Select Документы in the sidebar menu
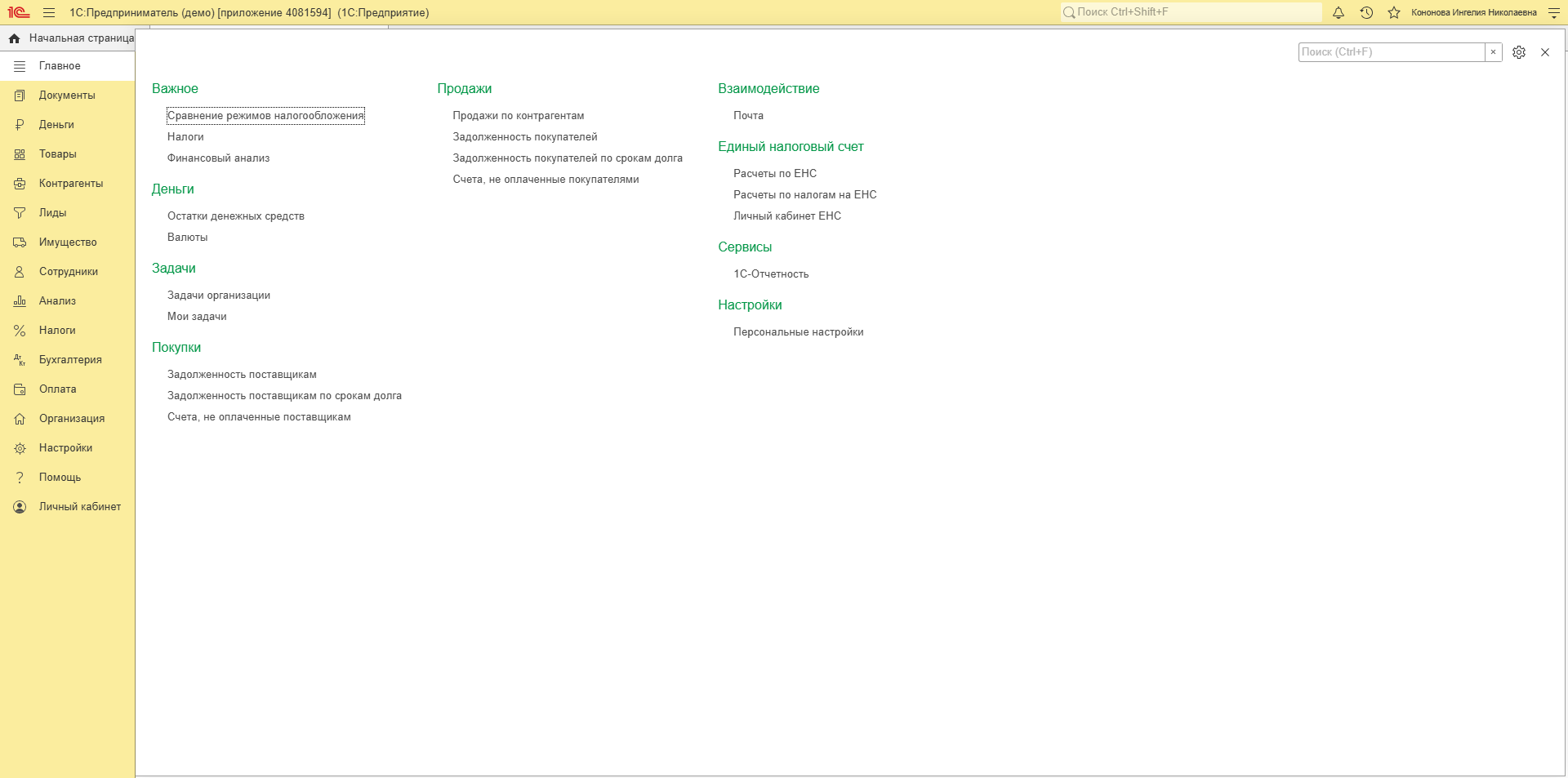1568x778 pixels. [67, 96]
